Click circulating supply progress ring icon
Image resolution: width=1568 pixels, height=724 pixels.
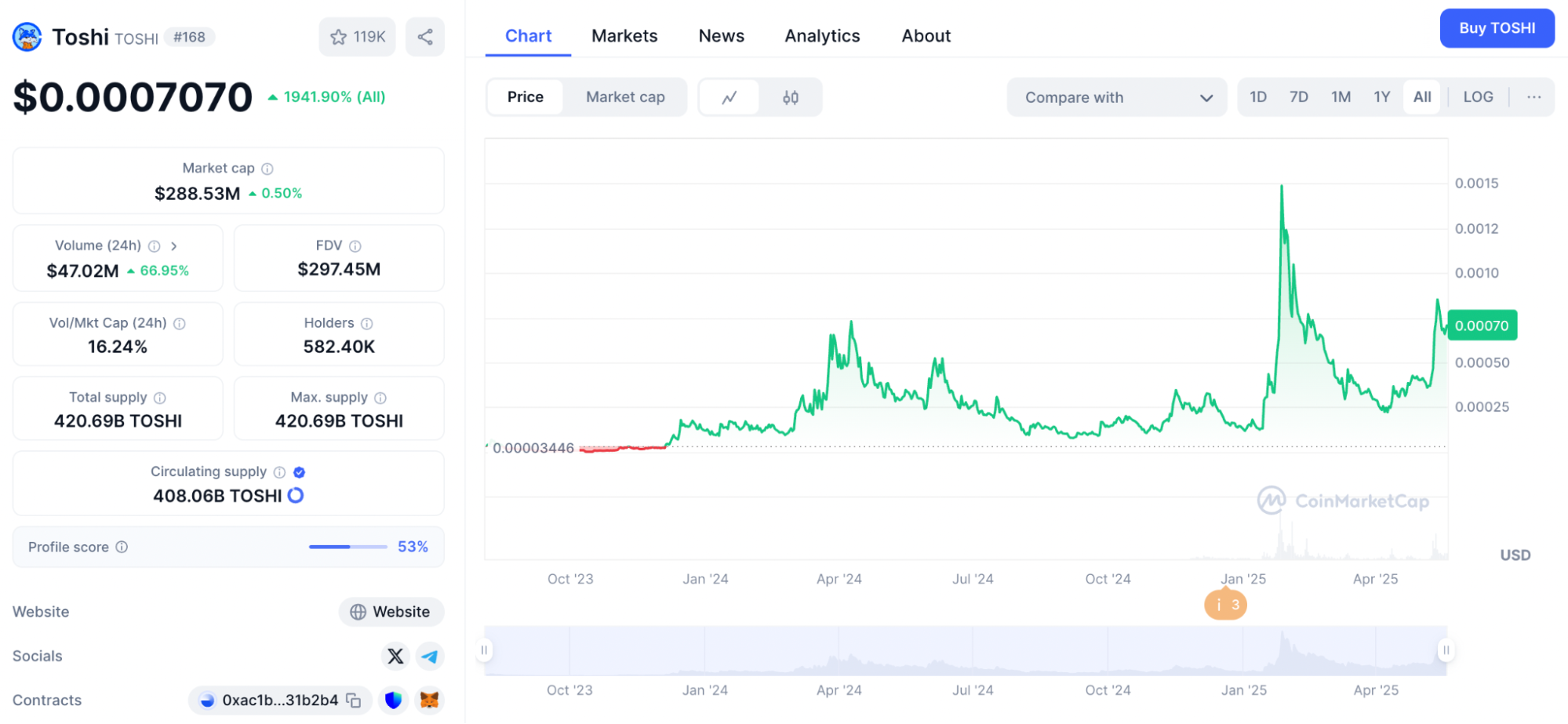(296, 496)
